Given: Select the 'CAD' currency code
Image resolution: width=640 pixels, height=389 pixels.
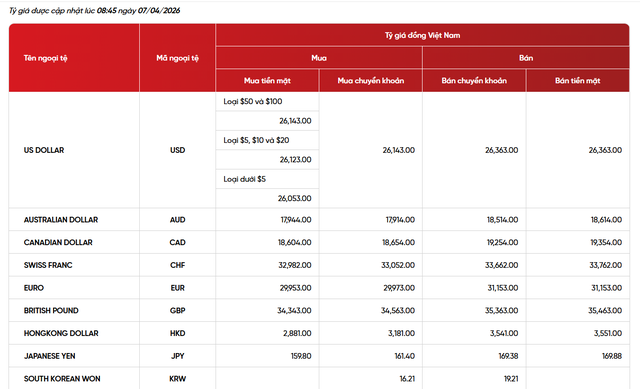Looking at the screenshot, I should (178, 242).
